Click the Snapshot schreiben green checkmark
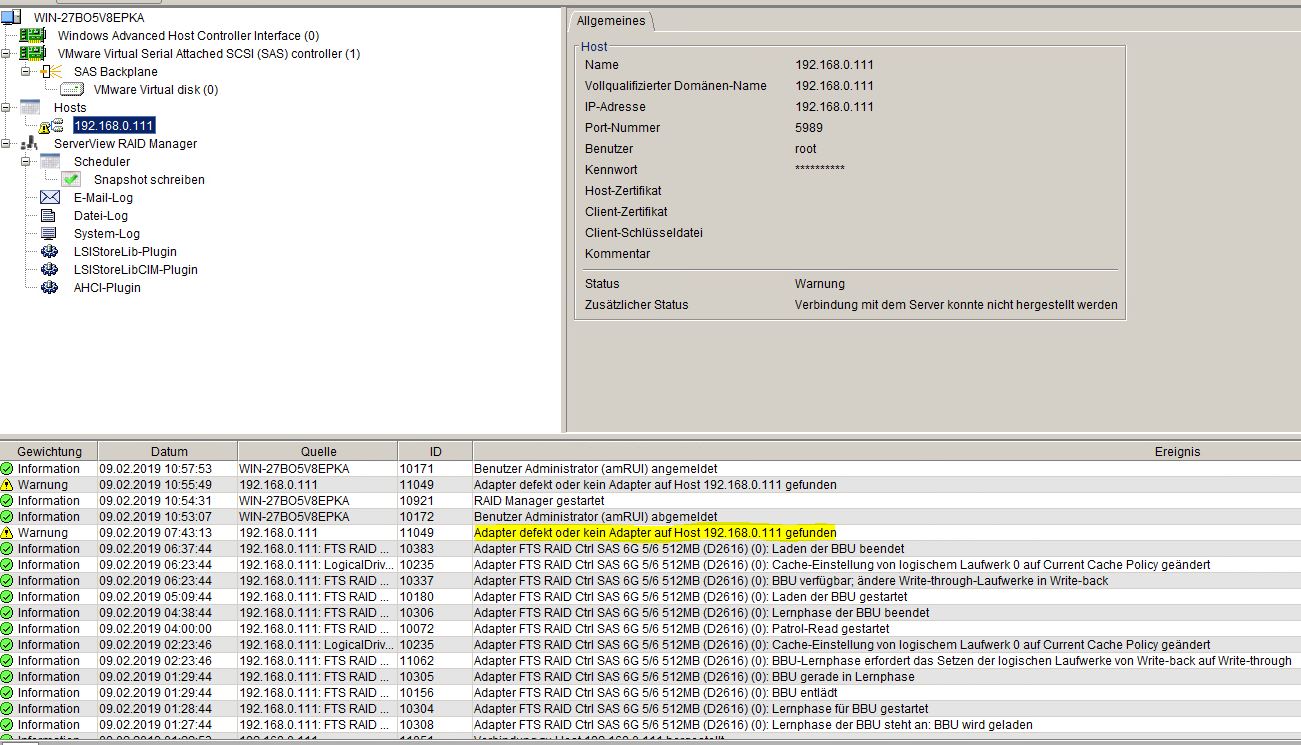Screen dimensions: 1301x745 (71, 180)
